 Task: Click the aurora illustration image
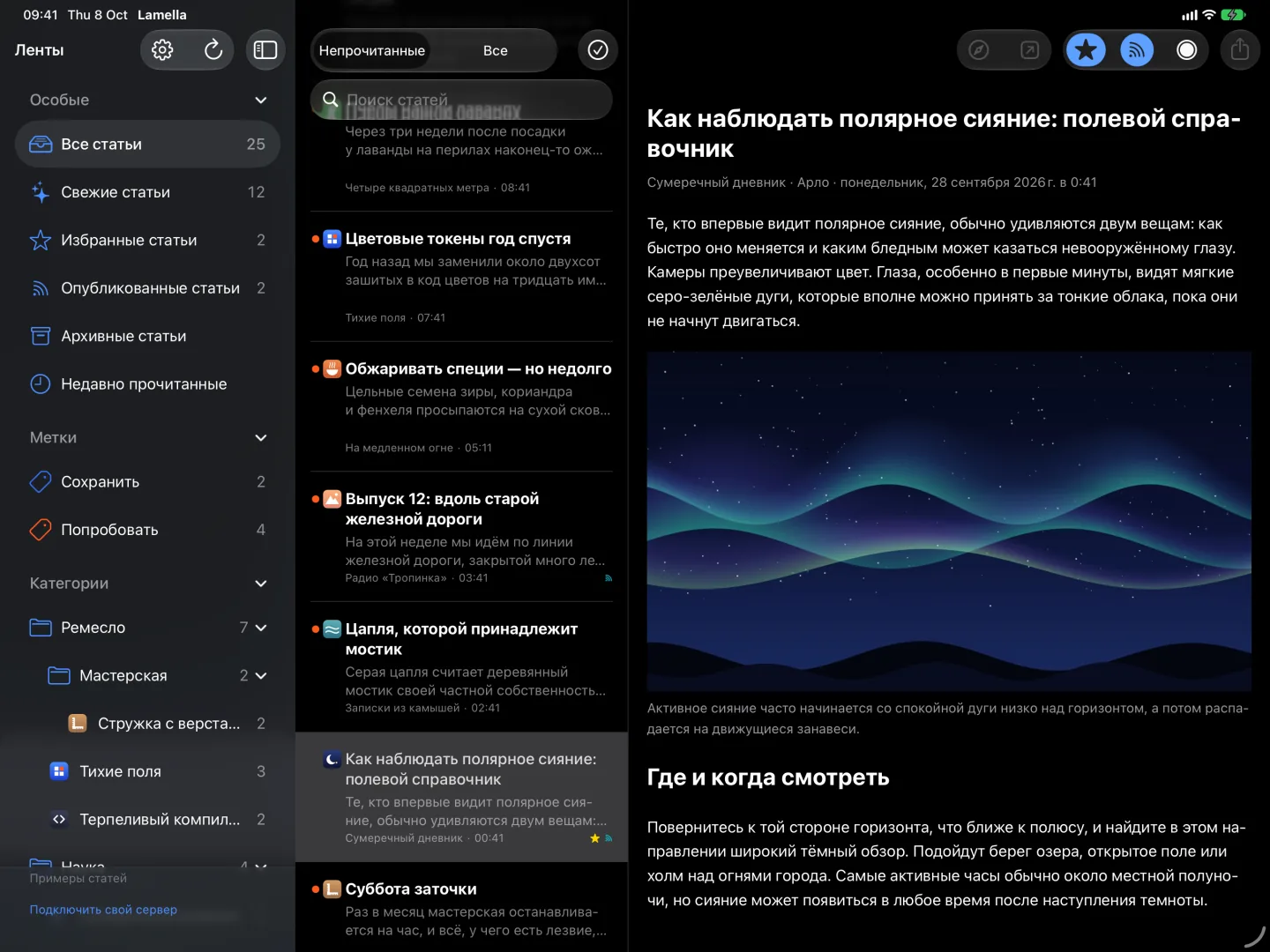pos(949,521)
